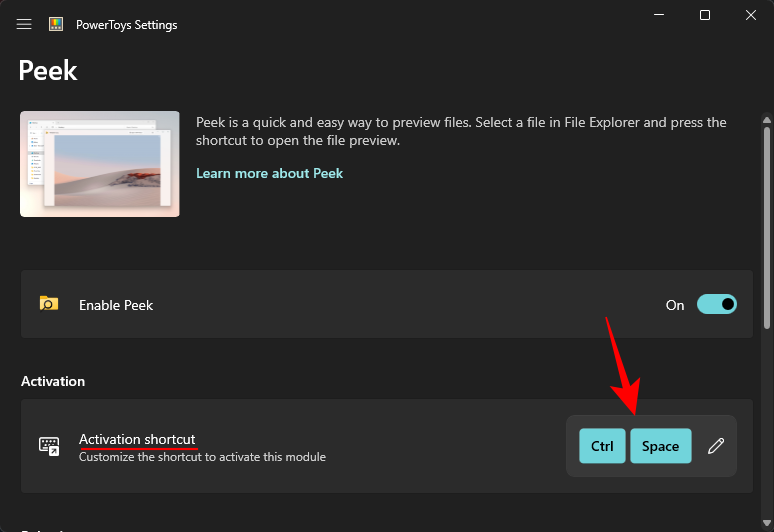Click the PowerToys Settings window title
Screen dimensions: 774x532
click(126, 25)
